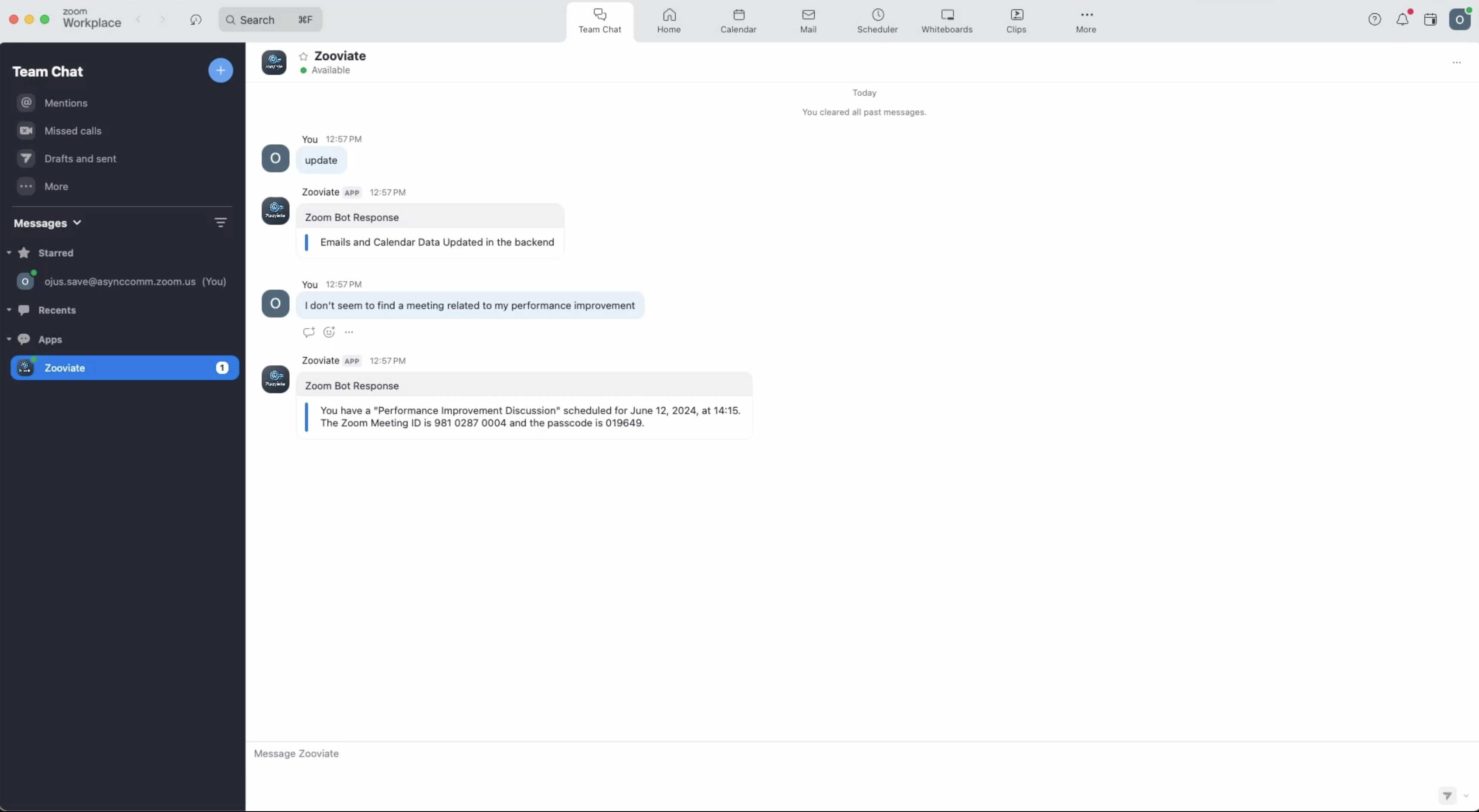Open the Mentions section in sidebar
Image resolution: width=1479 pixels, height=812 pixels.
coord(65,103)
